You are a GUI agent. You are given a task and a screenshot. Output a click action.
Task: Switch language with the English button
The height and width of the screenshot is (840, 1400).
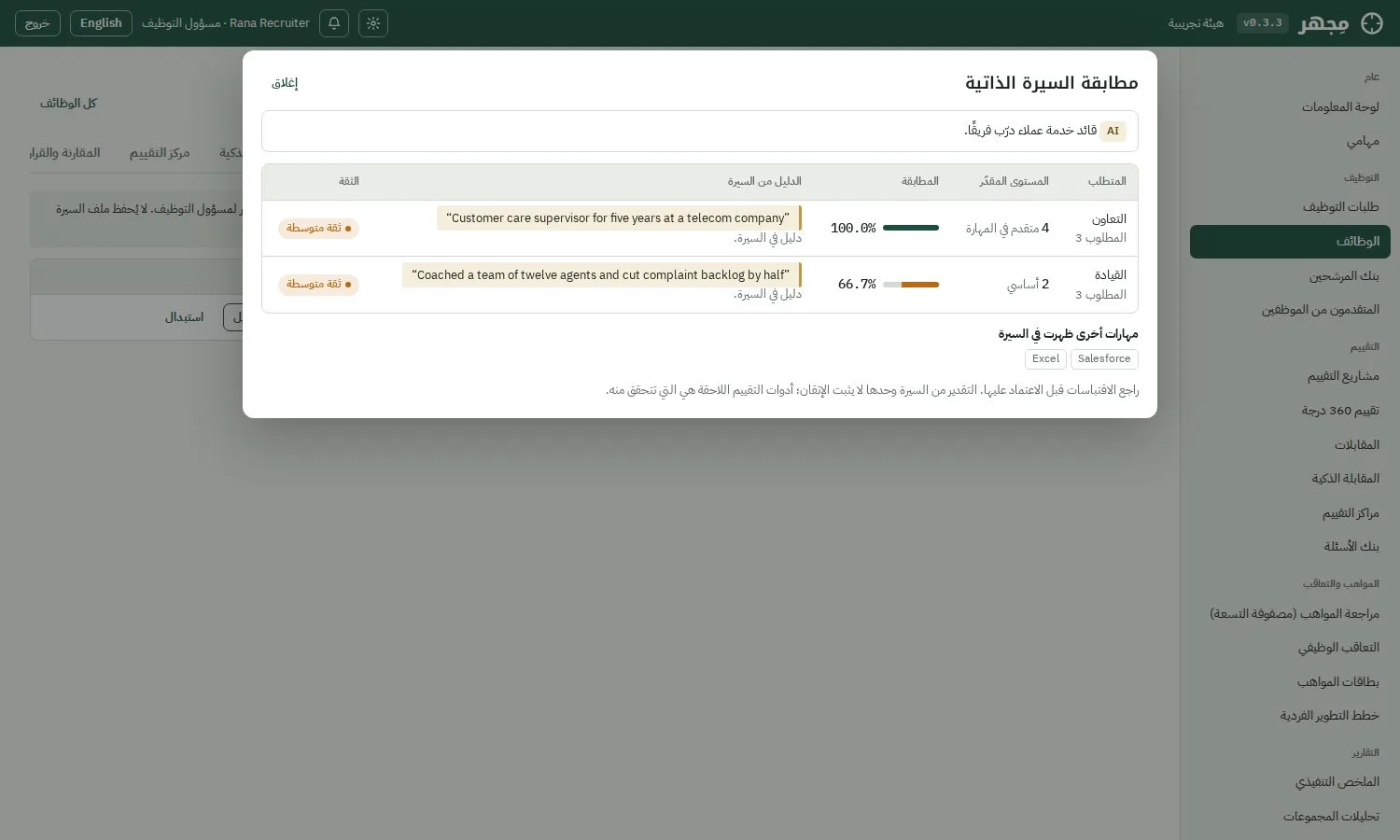tap(101, 23)
